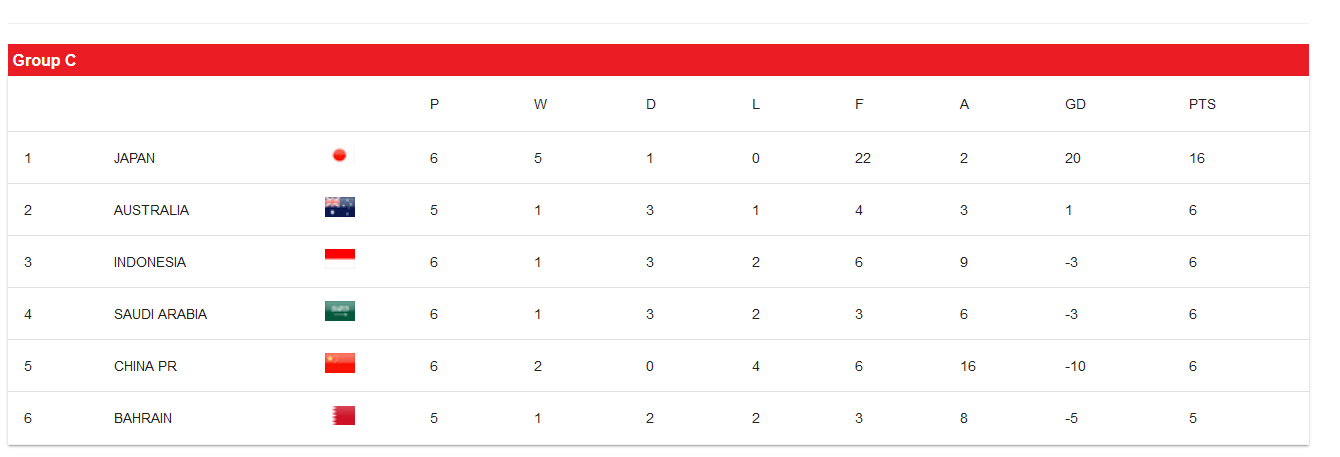1340x457 pixels.
Task: Click the Australia flag icon
Action: tap(339, 207)
